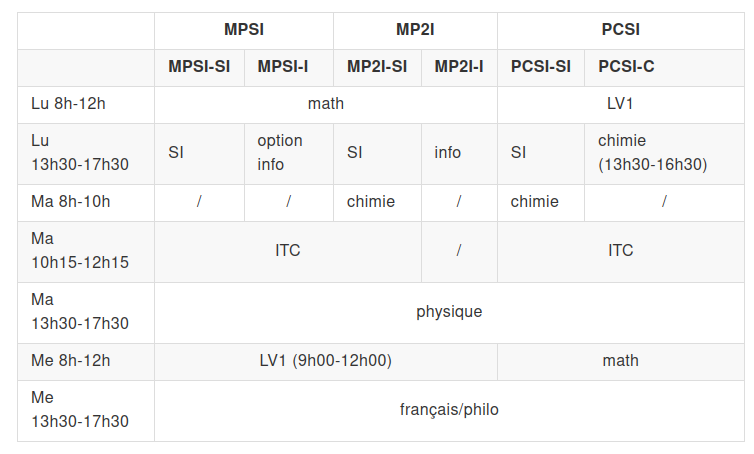Click the Monday morning "math" cell
754x454 pixels.
point(325,104)
